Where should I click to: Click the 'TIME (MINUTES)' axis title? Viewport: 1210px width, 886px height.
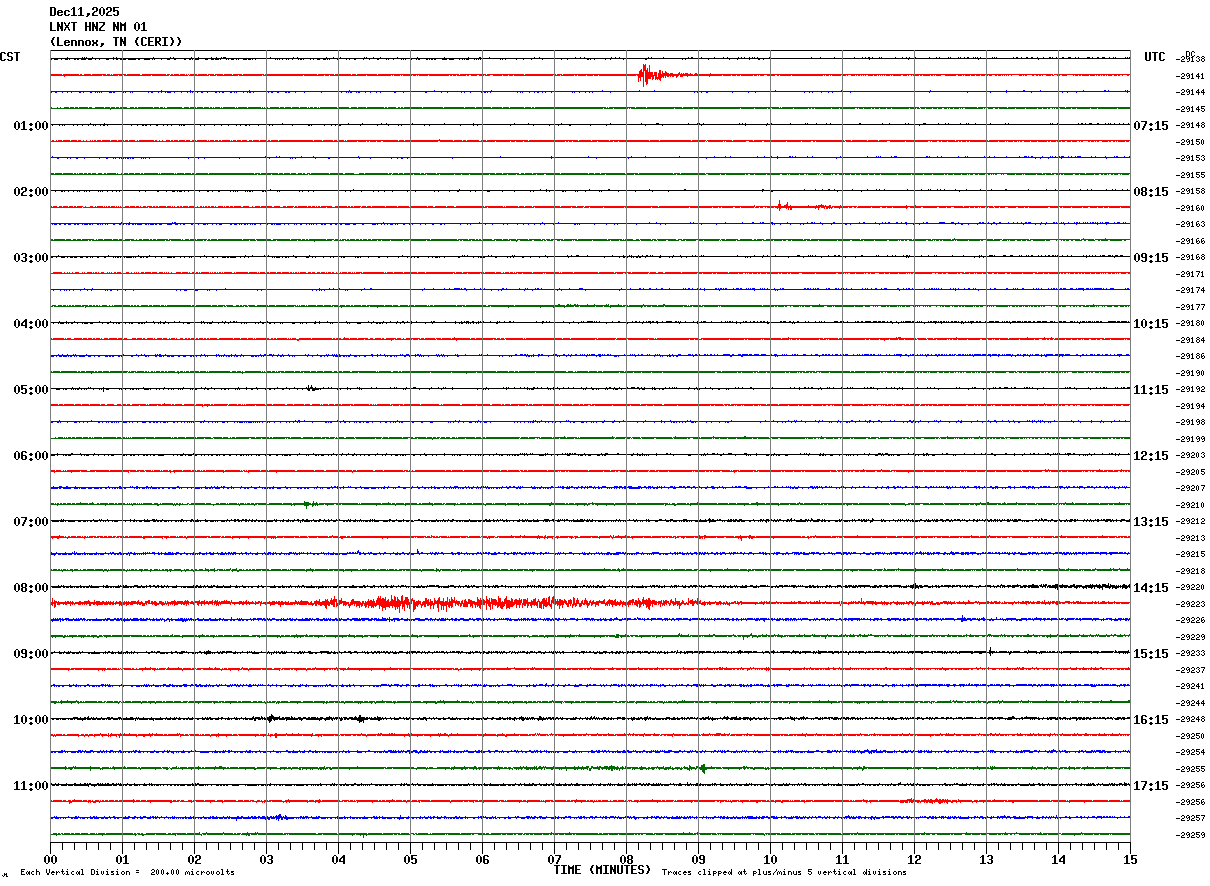pos(602,870)
